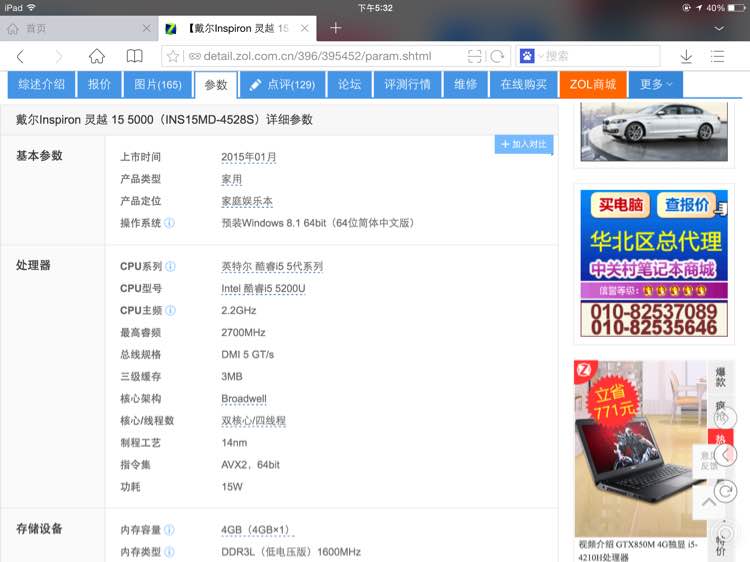Open the ZOL商城 link

tap(593, 85)
